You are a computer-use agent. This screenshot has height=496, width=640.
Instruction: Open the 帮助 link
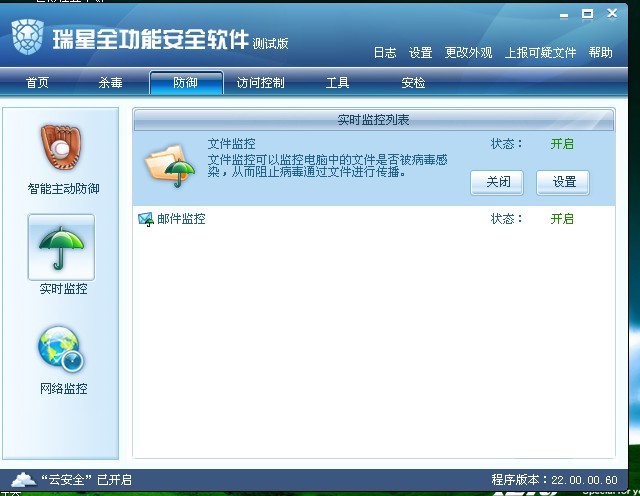click(x=600, y=53)
